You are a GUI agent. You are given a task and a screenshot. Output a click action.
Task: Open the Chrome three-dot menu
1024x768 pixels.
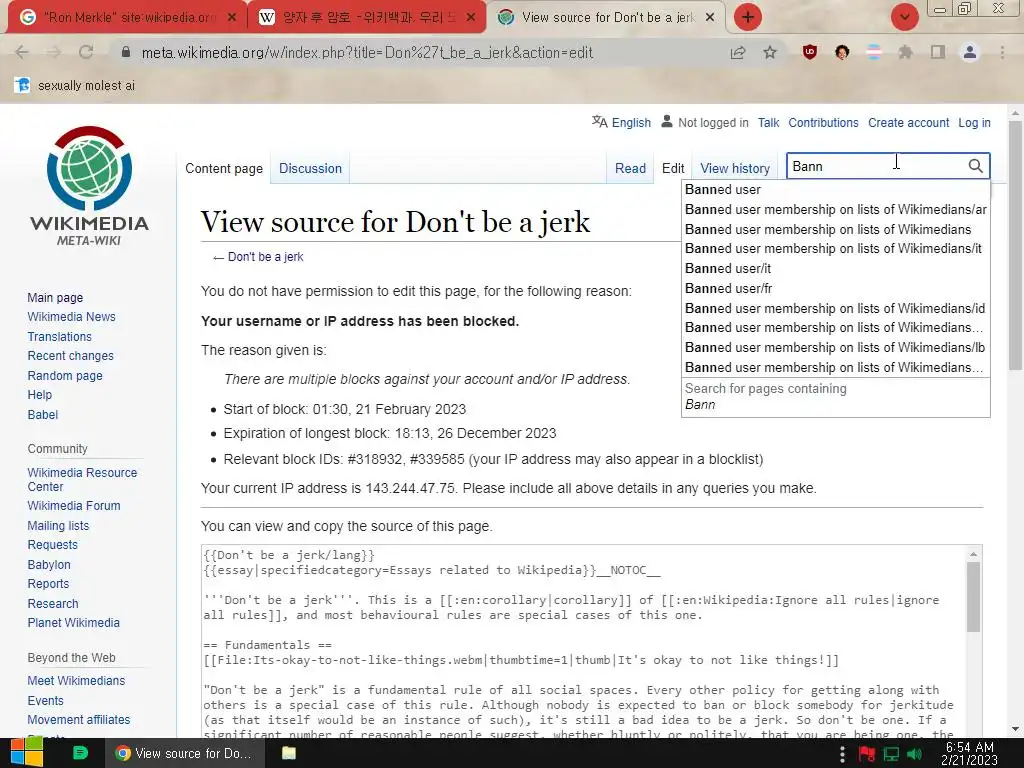tap(1002, 52)
